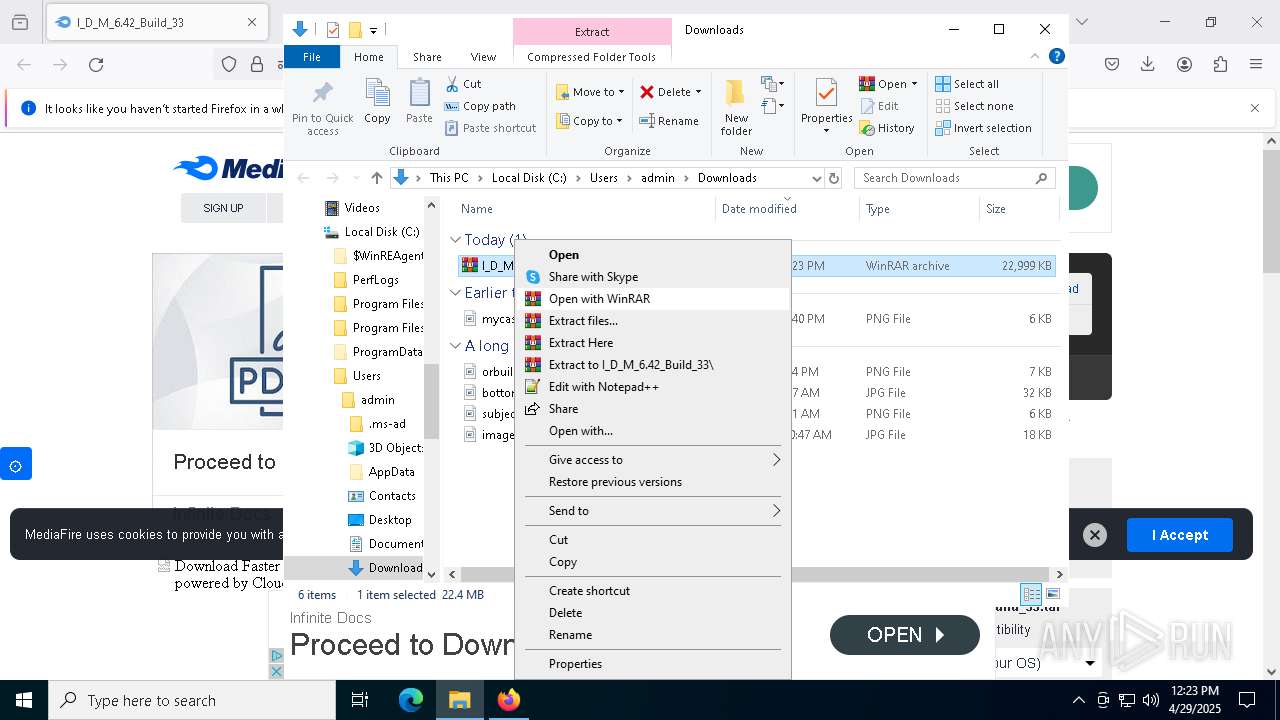Click the Windows Start button

(x=24, y=700)
